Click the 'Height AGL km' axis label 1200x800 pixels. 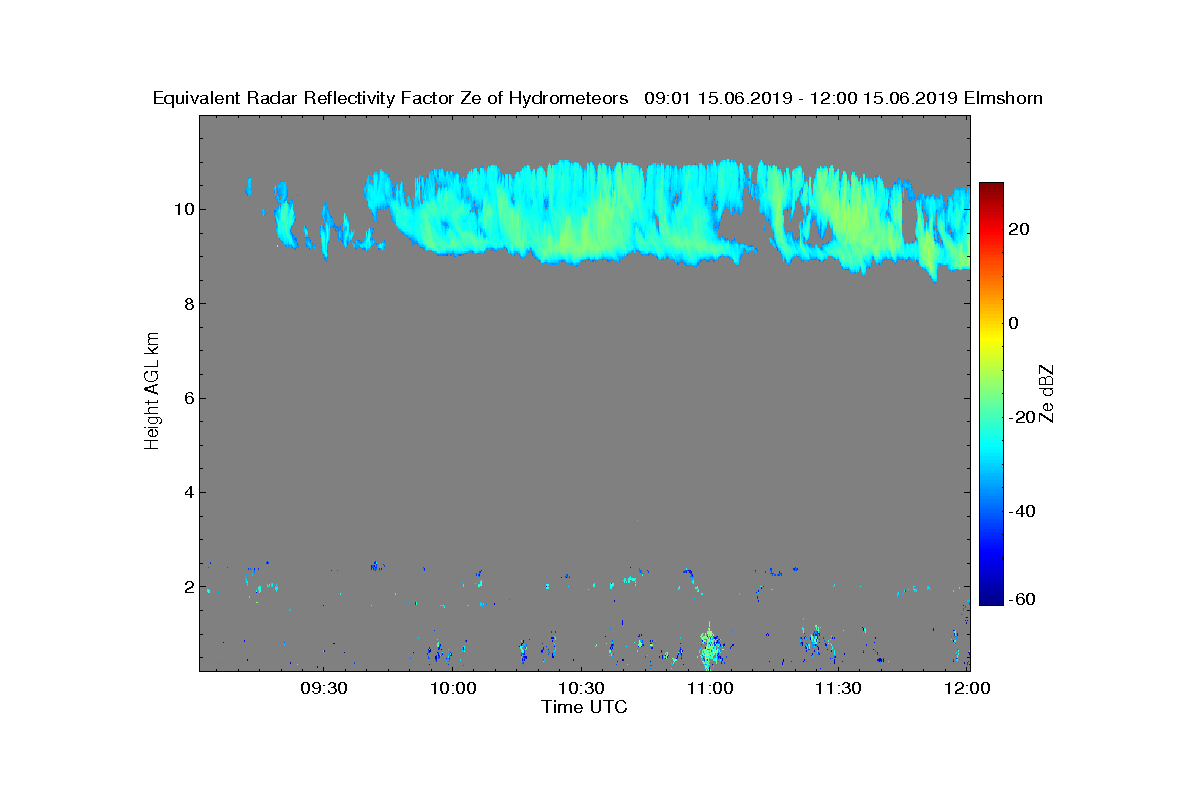click(153, 392)
